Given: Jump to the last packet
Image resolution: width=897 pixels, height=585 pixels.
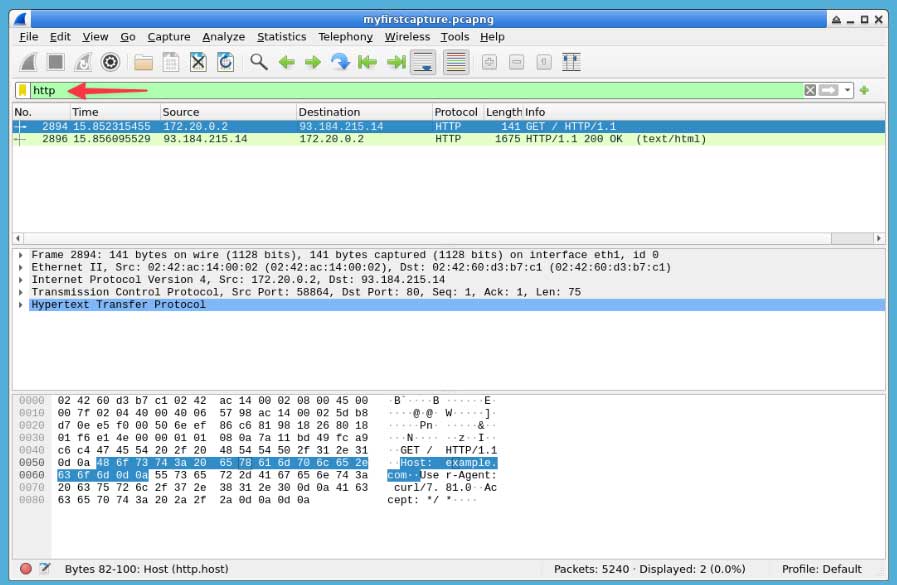Looking at the screenshot, I should [395, 62].
